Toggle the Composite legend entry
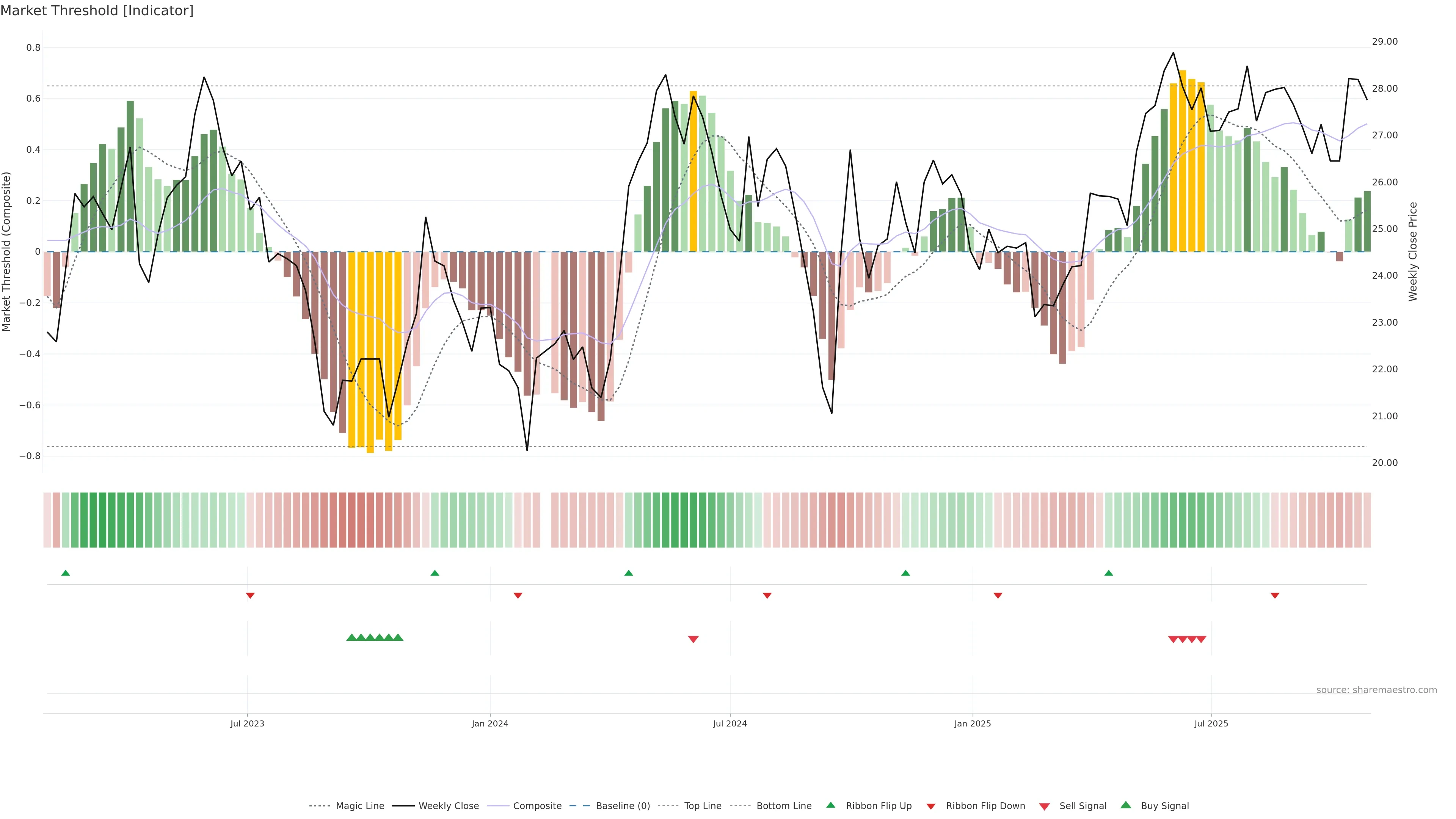Viewport: 1456px width, 819px height. pyautogui.click(x=537, y=806)
